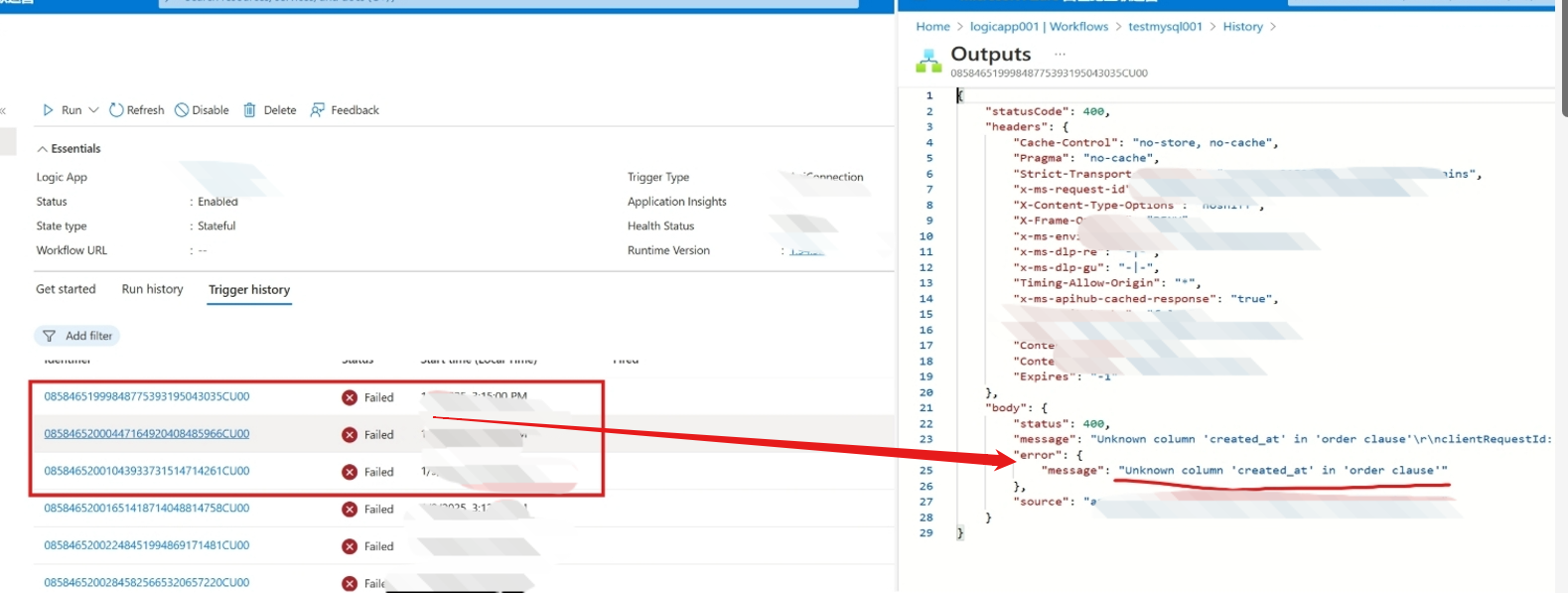Open the Outputs more options ellipsis
This screenshot has height=593, width=1568.
(1060, 54)
